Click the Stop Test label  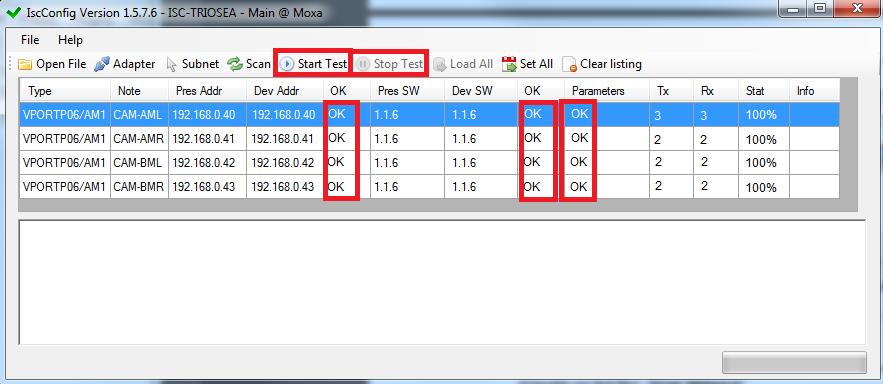[x=398, y=64]
